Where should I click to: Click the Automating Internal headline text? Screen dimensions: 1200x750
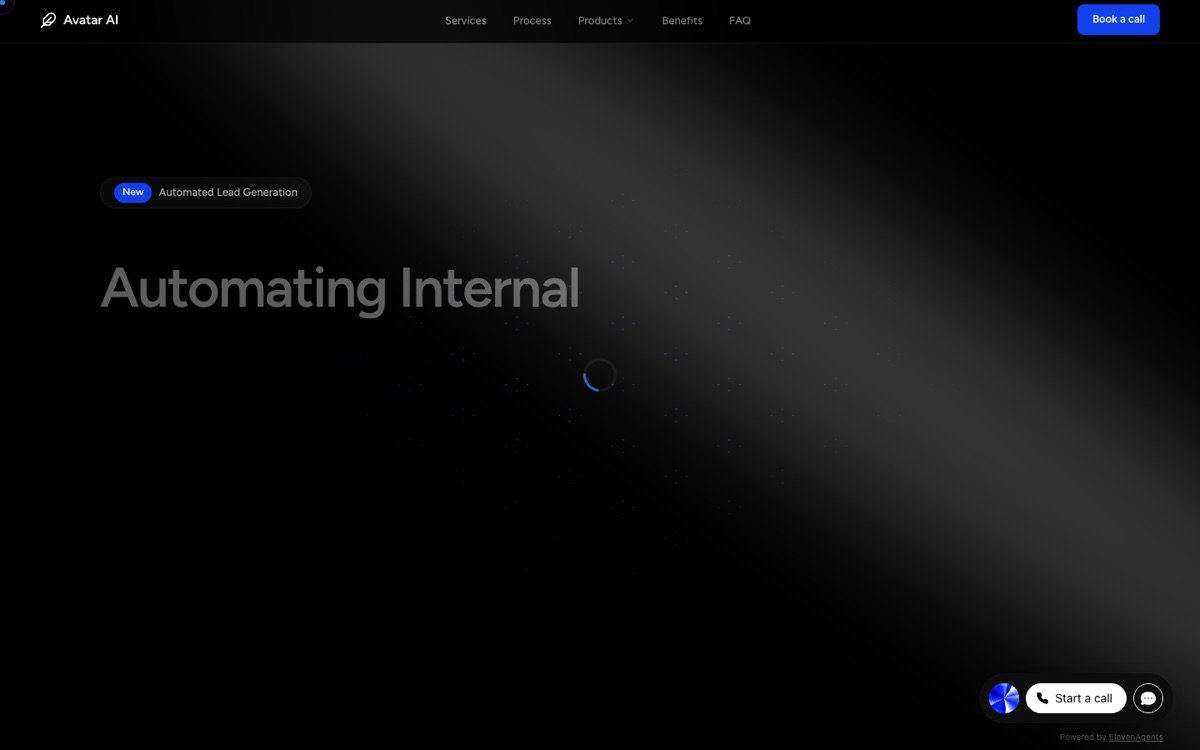pyautogui.click(x=340, y=288)
